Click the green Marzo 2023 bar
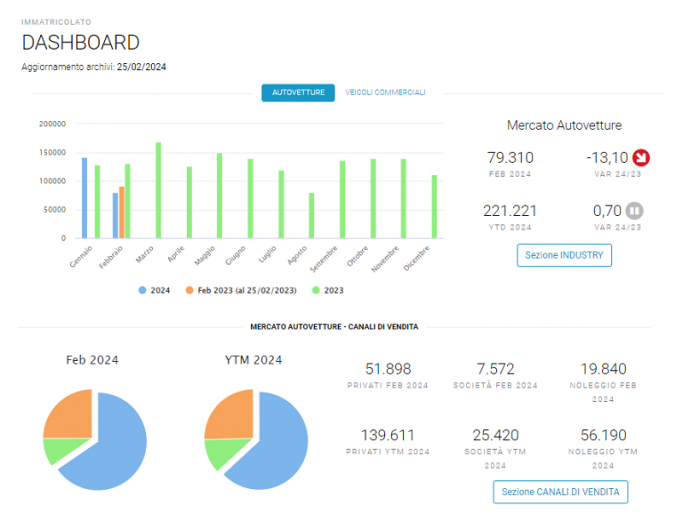The image size is (683, 512). tap(159, 190)
